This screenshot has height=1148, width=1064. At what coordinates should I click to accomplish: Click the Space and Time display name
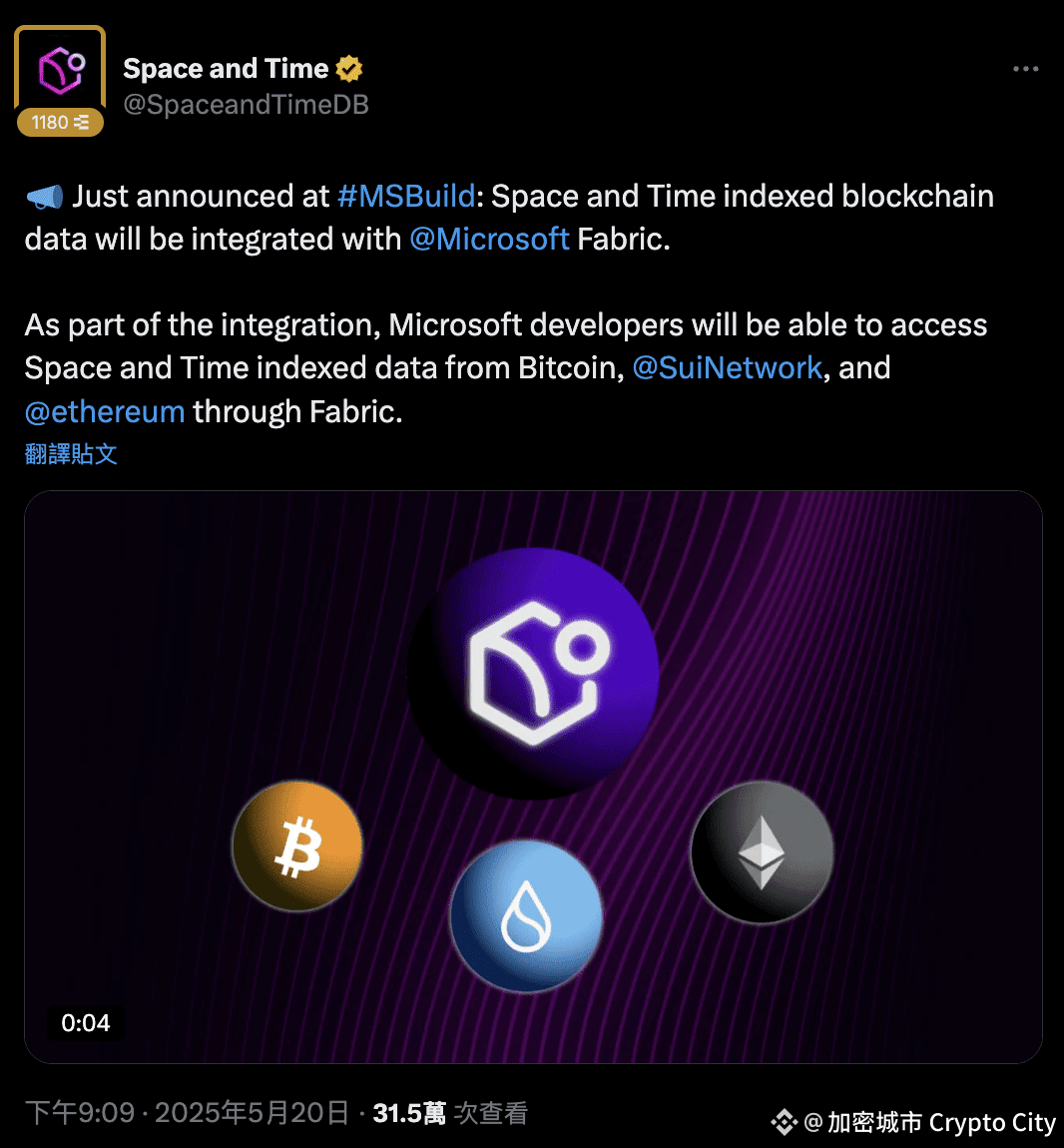pyautogui.click(x=224, y=68)
